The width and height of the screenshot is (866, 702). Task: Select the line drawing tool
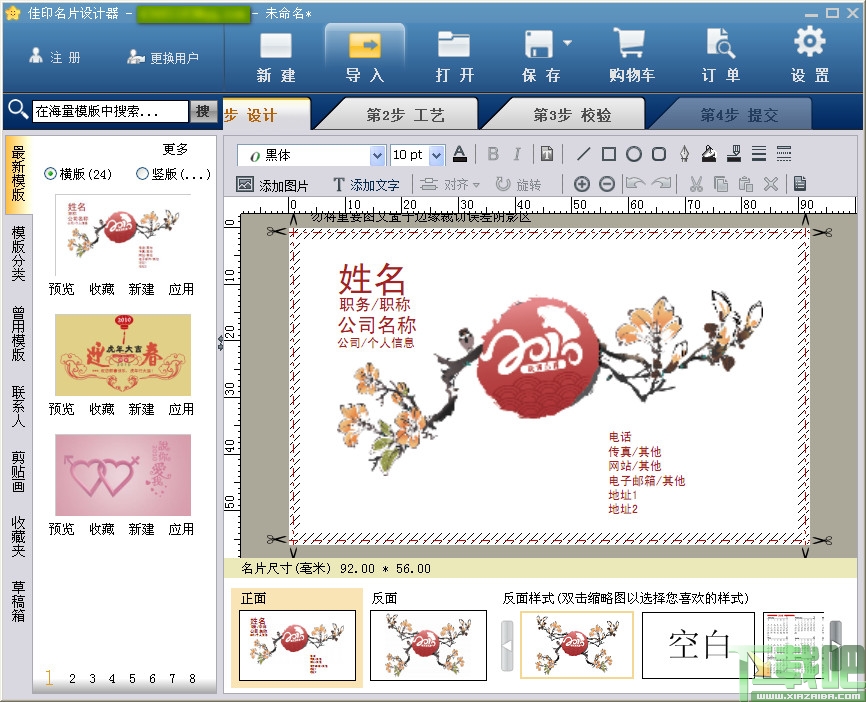tap(583, 154)
